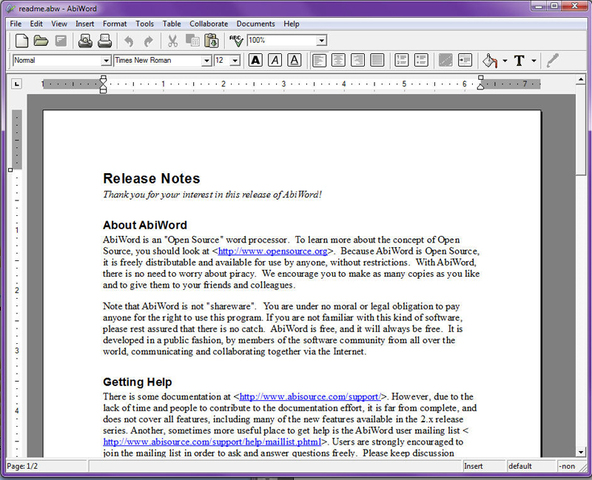Select the format painter brush icon
The height and width of the screenshot is (480, 592).
point(552,60)
